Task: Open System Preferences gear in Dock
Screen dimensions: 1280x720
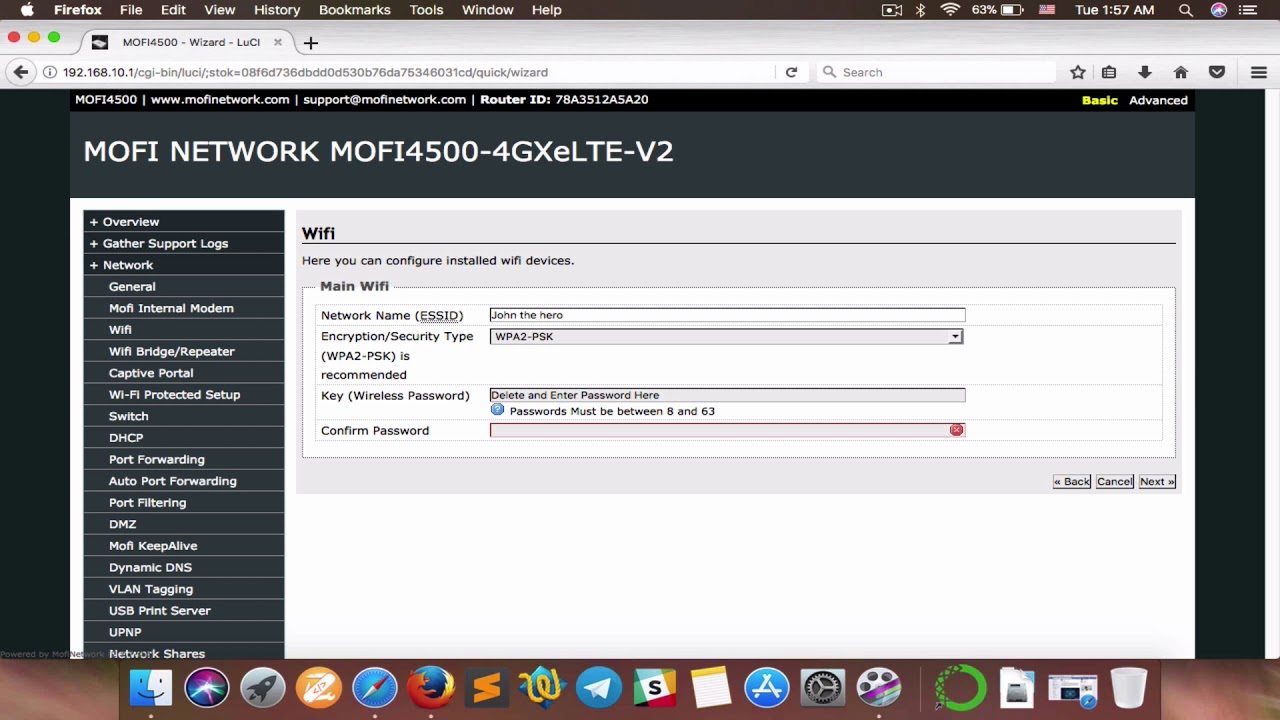Action: point(823,688)
